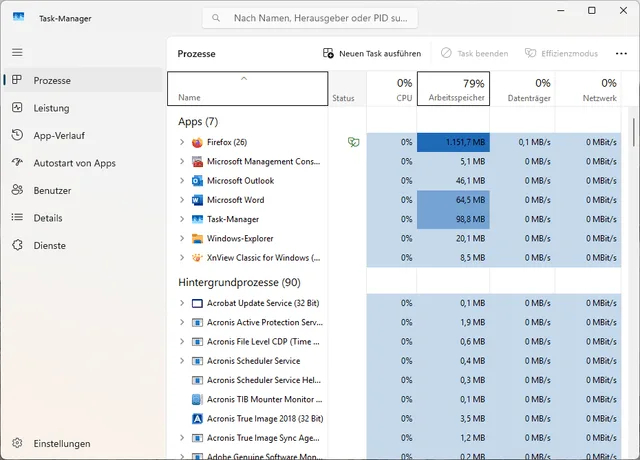Expand the Task-Manager process entry
This screenshot has height=460, width=640.
pos(181,219)
